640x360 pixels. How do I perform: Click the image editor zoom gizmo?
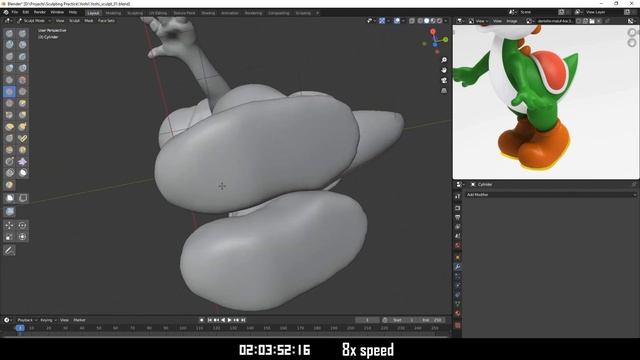(x=632, y=33)
